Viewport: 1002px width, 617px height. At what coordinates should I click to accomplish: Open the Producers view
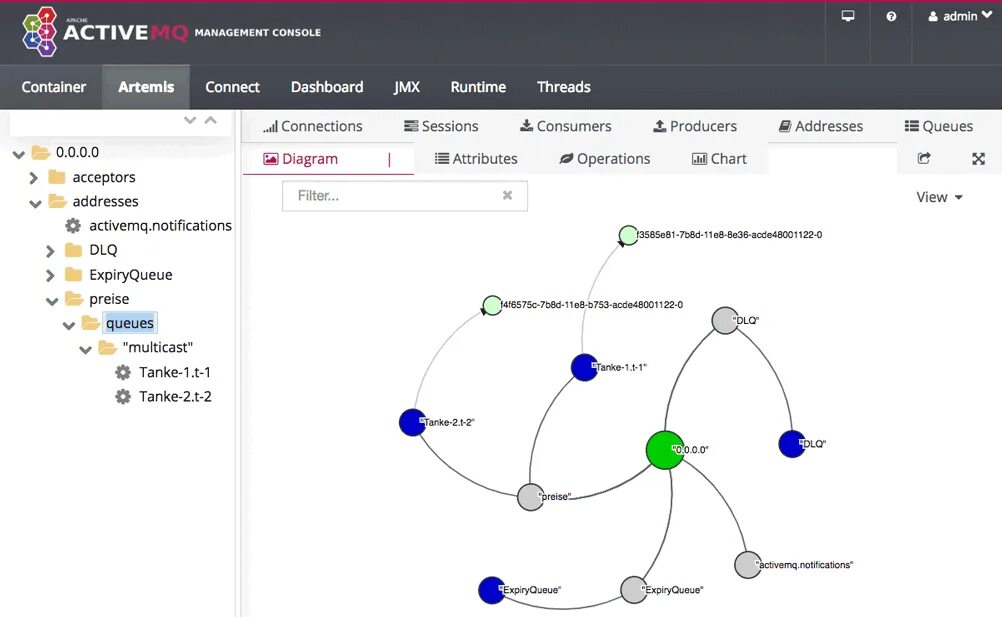coord(695,126)
